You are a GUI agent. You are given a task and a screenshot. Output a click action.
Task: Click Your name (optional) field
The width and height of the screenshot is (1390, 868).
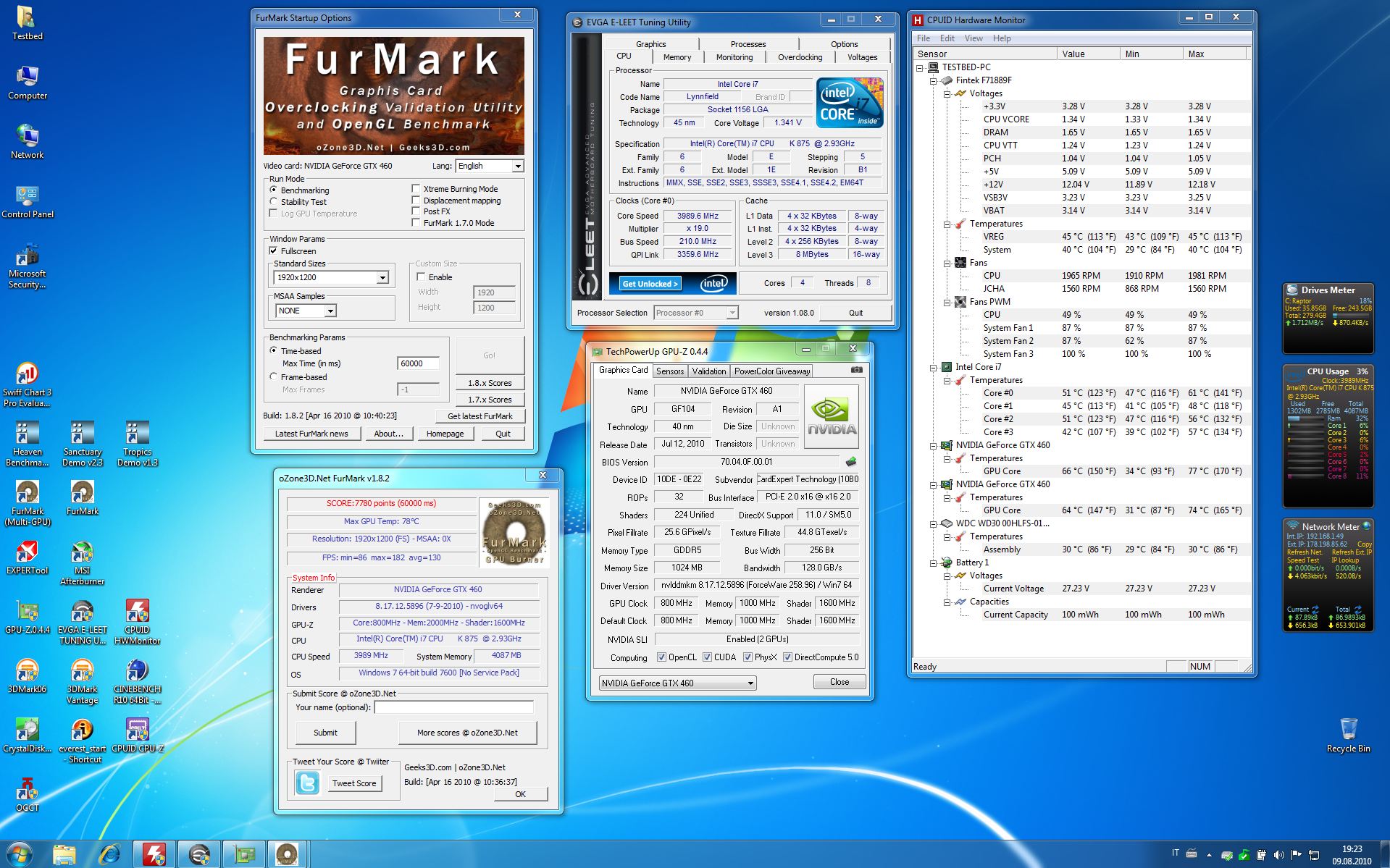tap(453, 707)
